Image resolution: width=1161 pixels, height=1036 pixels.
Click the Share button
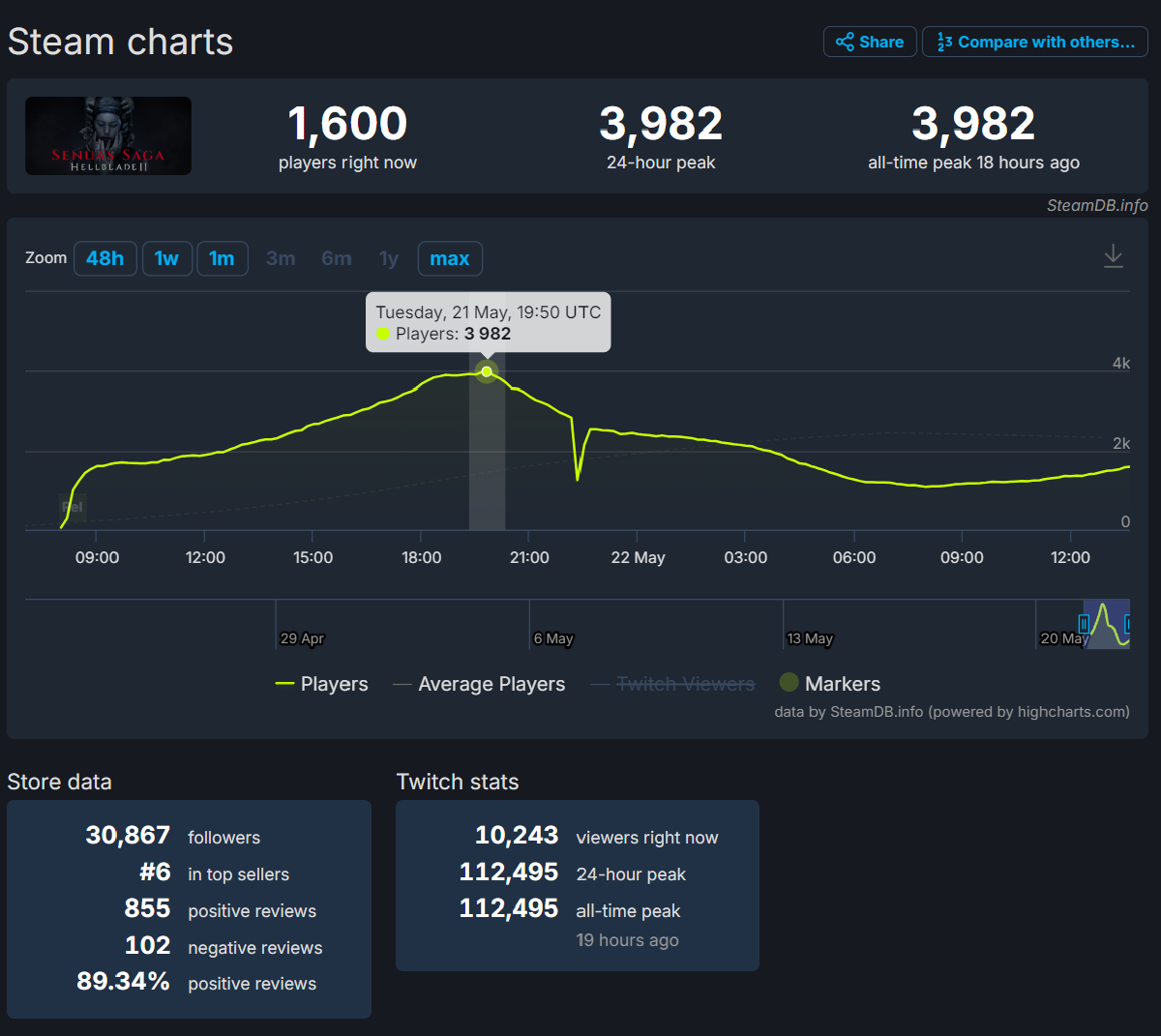pos(870,42)
